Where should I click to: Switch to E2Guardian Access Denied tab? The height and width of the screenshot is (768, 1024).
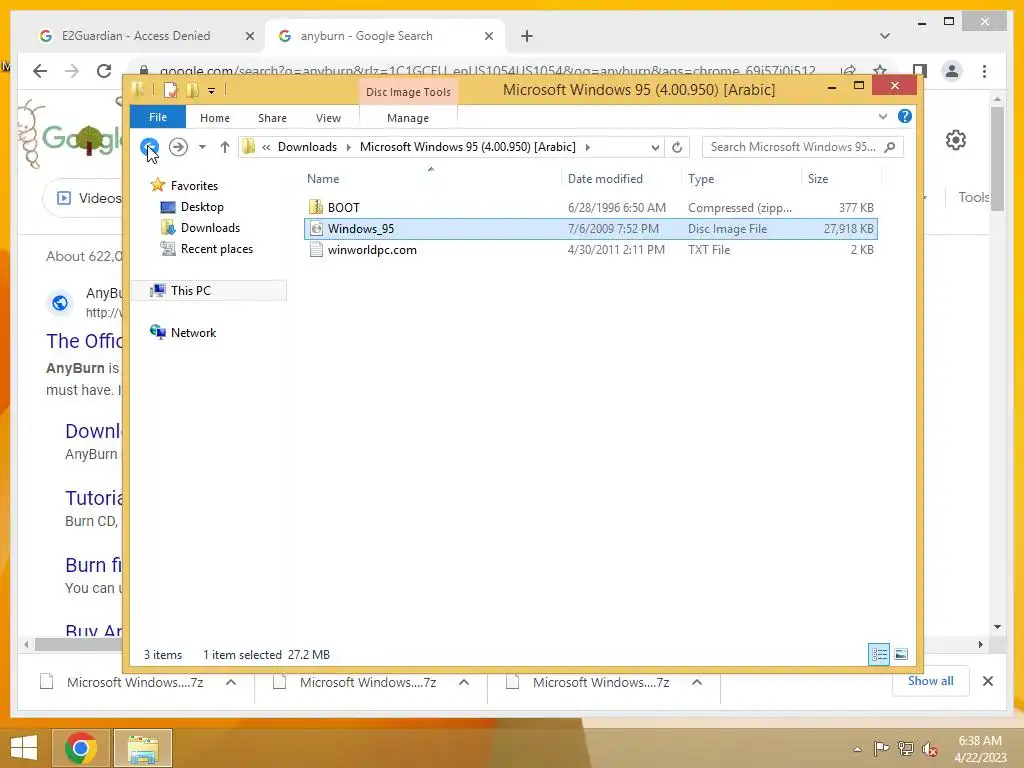click(x=135, y=36)
